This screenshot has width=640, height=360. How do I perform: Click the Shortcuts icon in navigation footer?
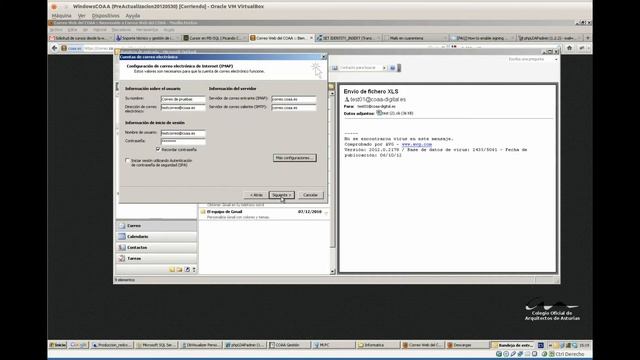[187, 269]
